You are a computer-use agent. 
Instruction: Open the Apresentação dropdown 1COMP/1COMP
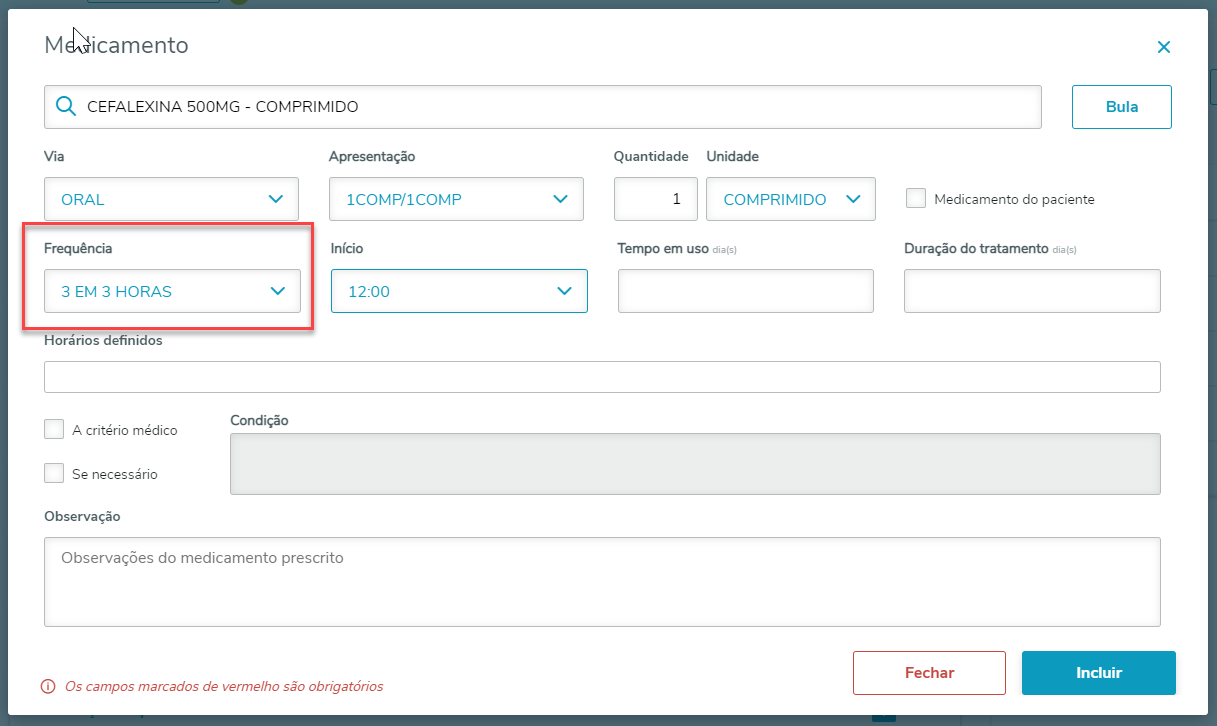pyautogui.click(x=456, y=199)
